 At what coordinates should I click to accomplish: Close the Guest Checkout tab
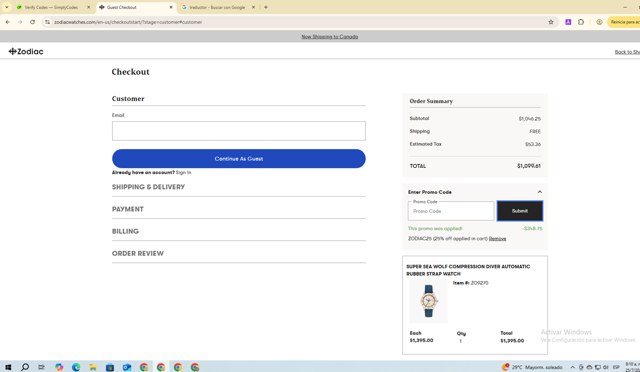[171, 7]
